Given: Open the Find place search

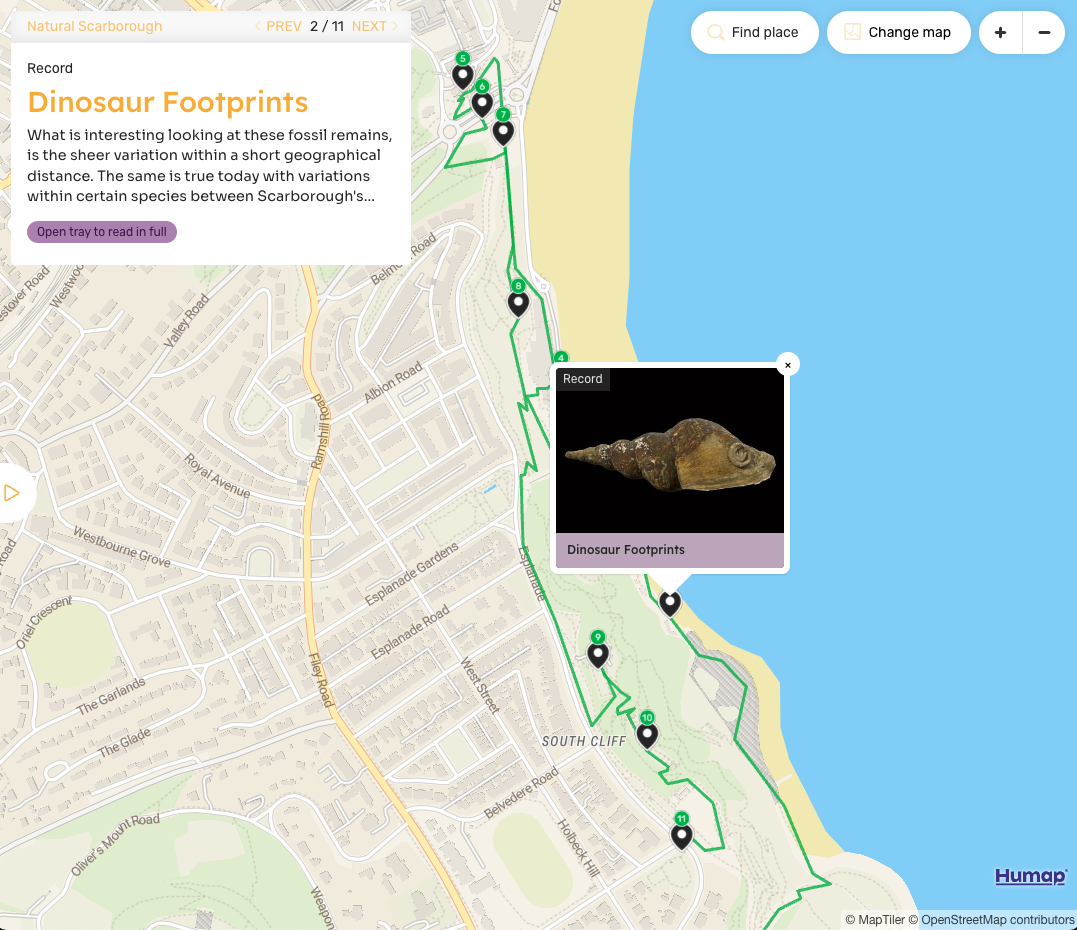Looking at the screenshot, I should [x=754, y=32].
